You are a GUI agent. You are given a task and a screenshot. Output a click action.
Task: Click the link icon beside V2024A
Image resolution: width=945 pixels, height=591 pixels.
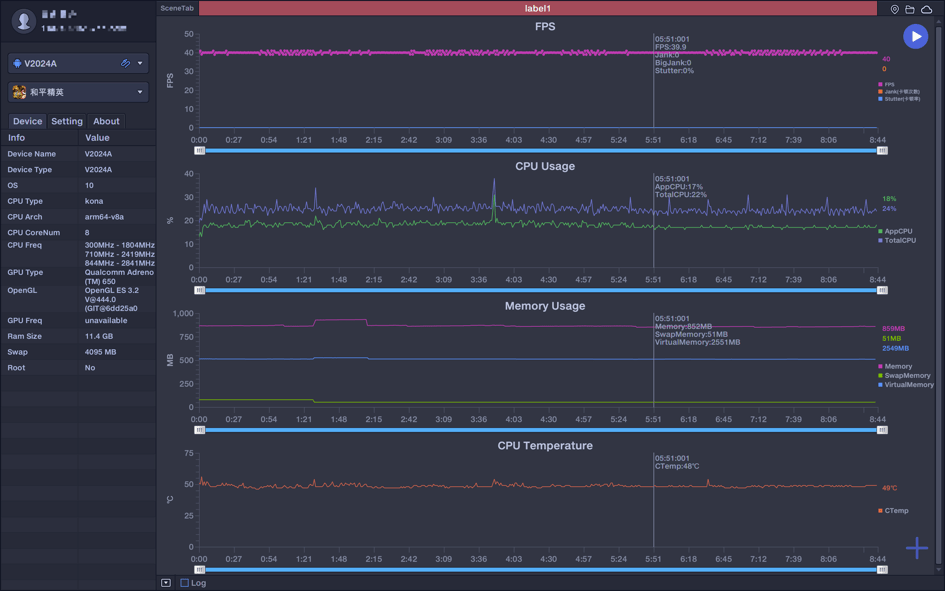click(125, 63)
